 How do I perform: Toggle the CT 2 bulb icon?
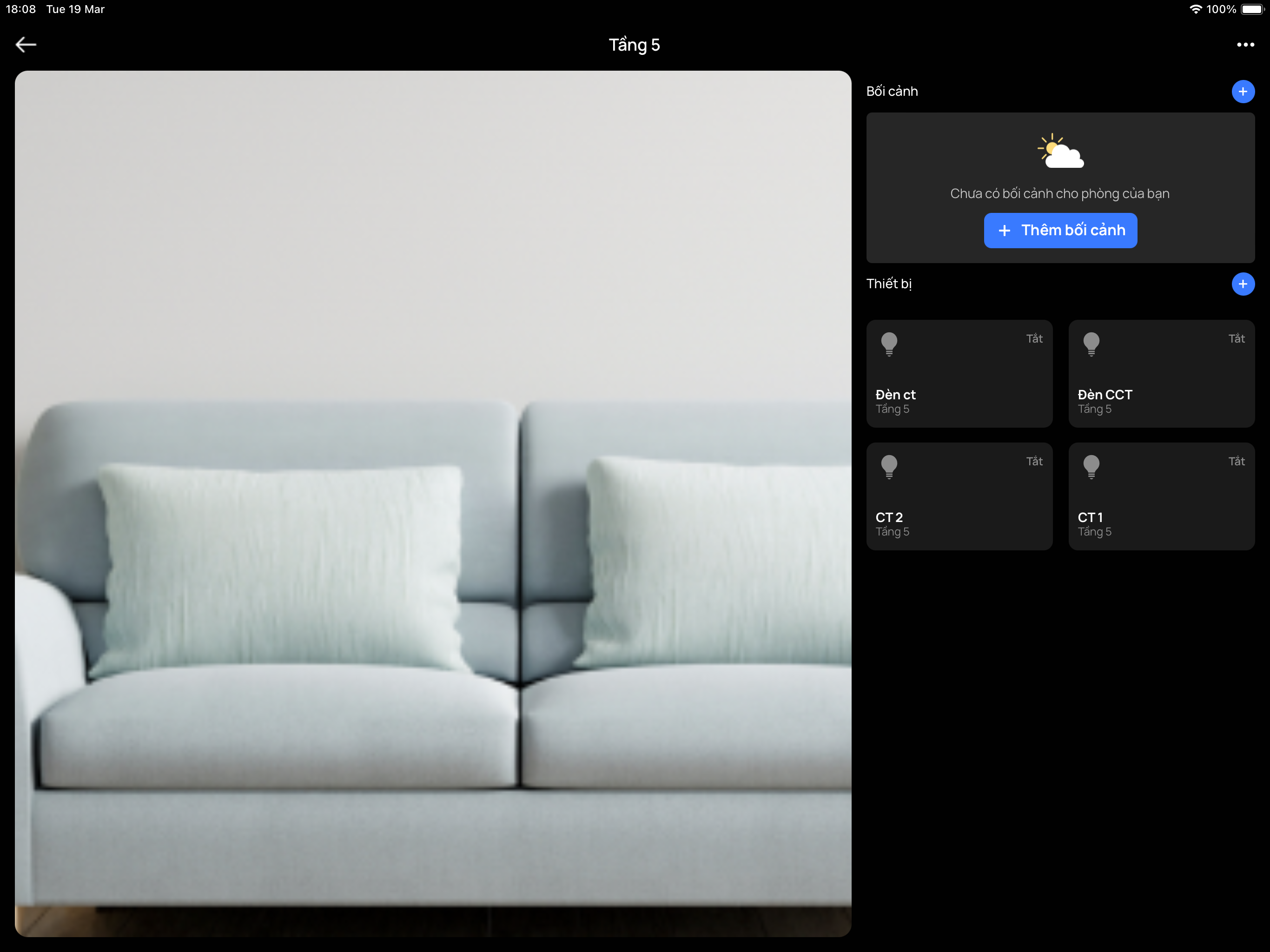click(x=889, y=467)
